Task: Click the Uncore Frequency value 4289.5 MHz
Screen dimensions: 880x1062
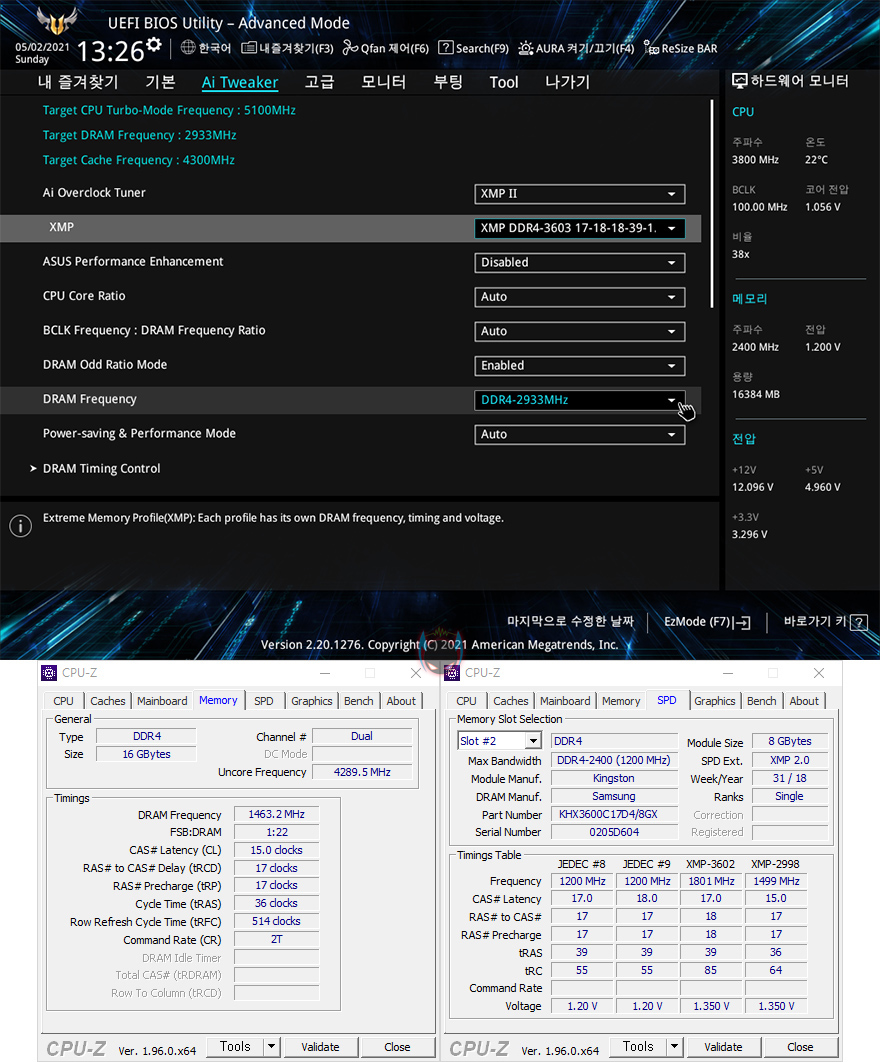Action: tap(362, 772)
